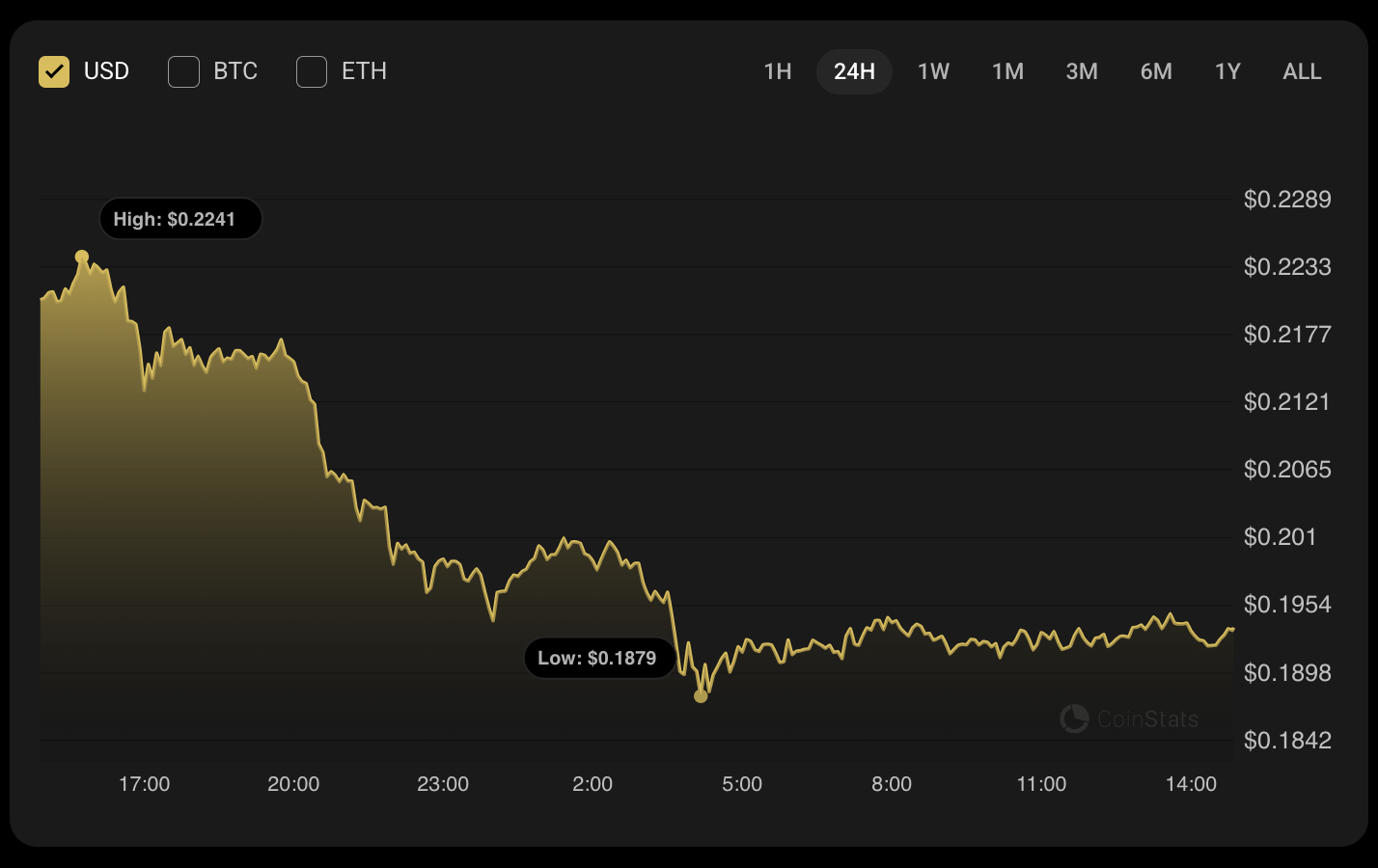Show the 1M time range
The image size is (1378, 868).
[1007, 71]
